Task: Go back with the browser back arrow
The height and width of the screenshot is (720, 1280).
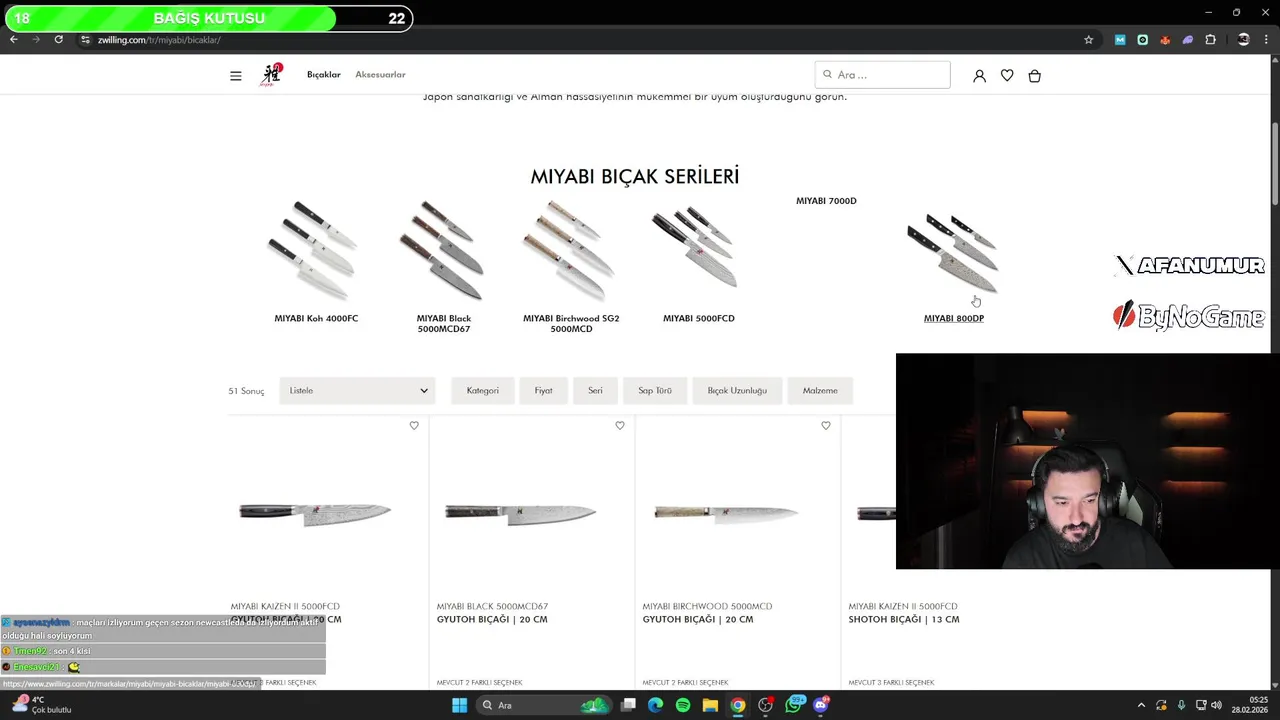Action: tap(13, 40)
